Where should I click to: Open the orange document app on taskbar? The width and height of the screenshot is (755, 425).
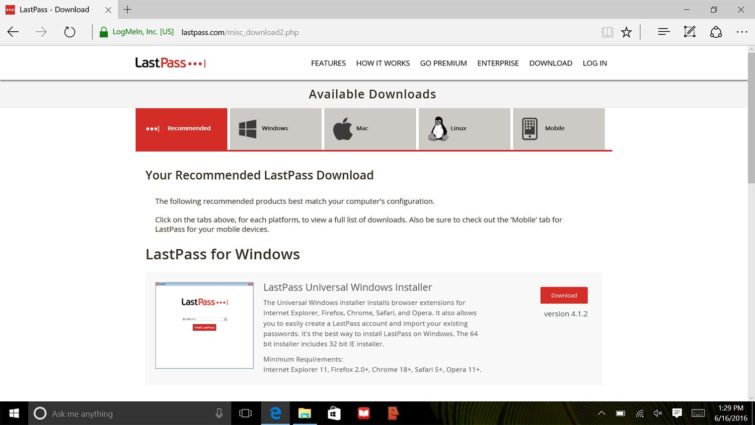click(x=393, y=413)
